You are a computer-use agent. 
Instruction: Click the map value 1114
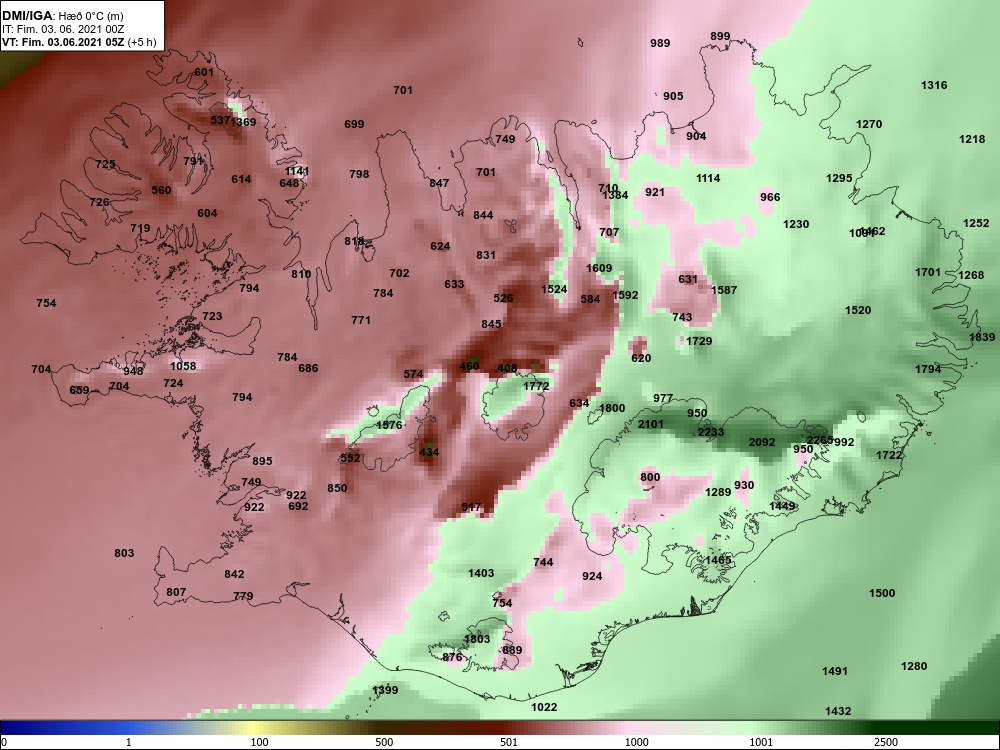click(x=708, y=179)
